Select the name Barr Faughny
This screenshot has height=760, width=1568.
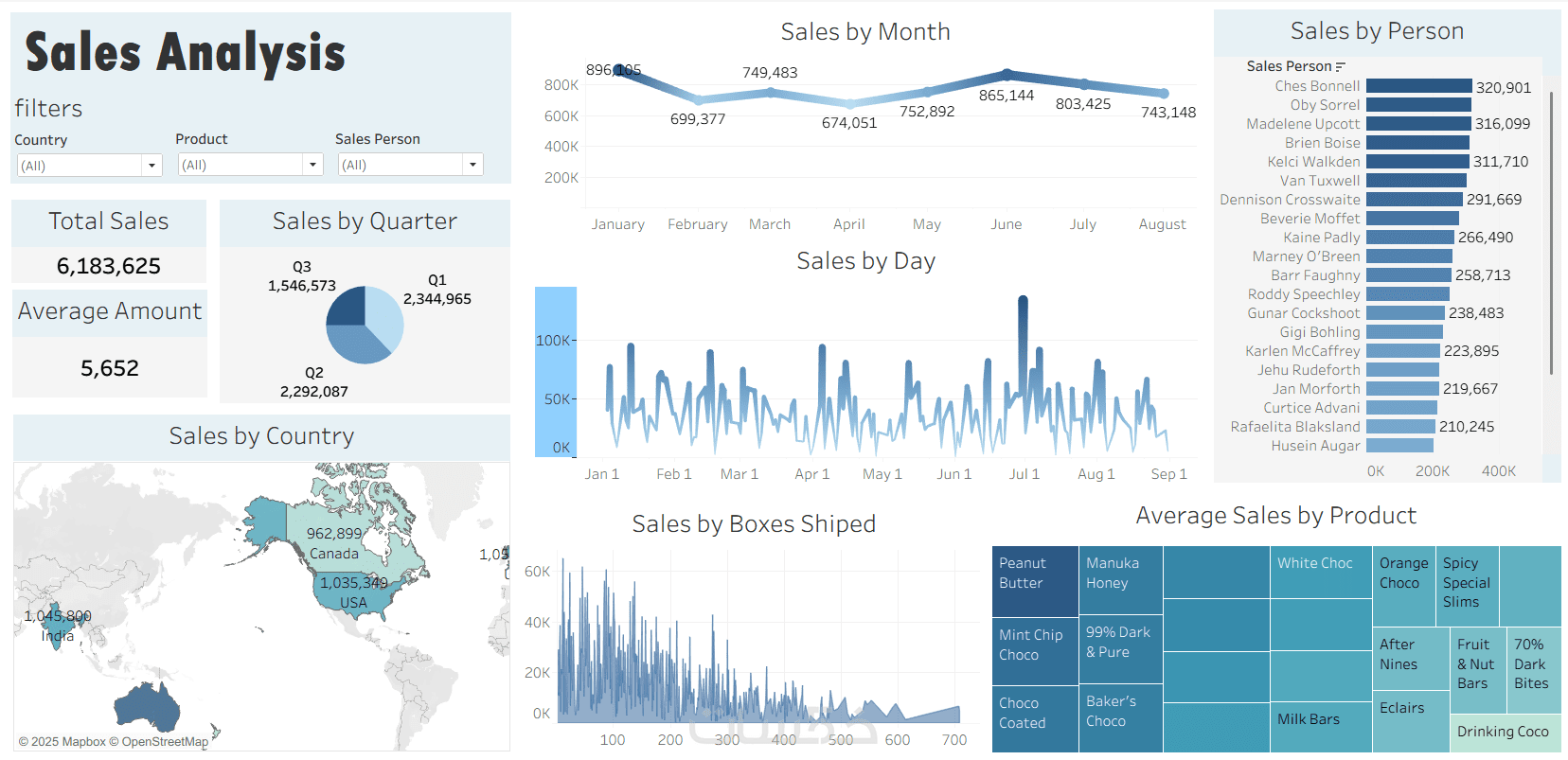(x=1316, y=275)
